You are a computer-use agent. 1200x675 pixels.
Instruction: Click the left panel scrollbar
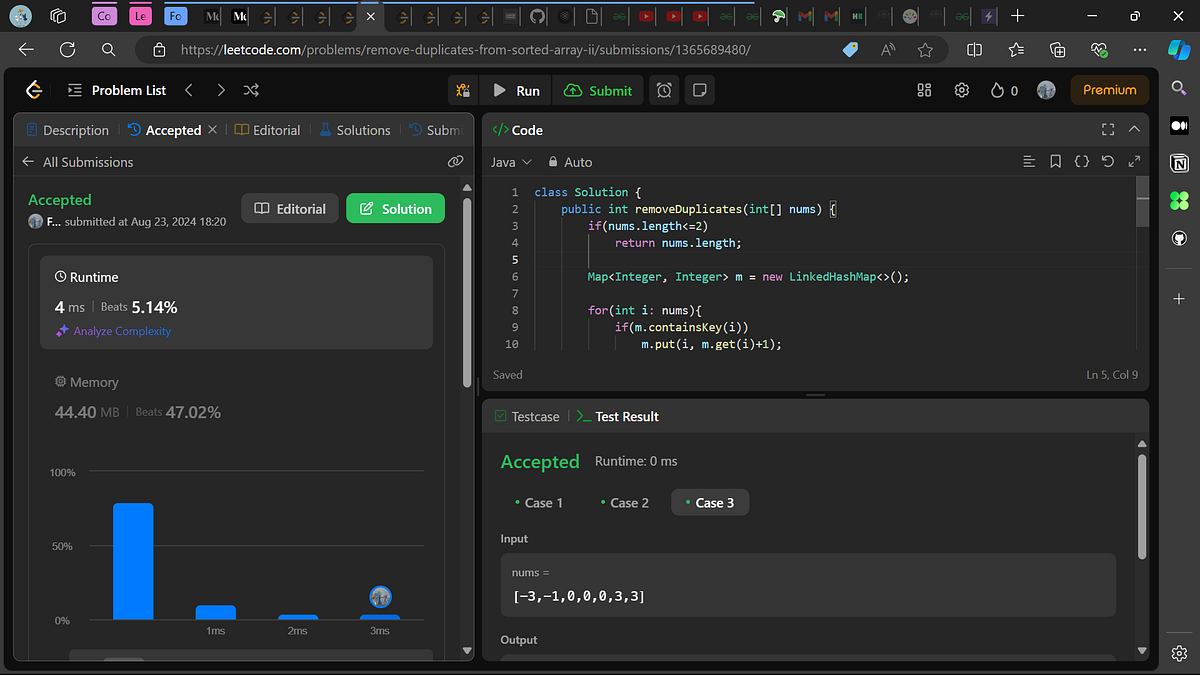pyautogui.click(x=467, y=285)
